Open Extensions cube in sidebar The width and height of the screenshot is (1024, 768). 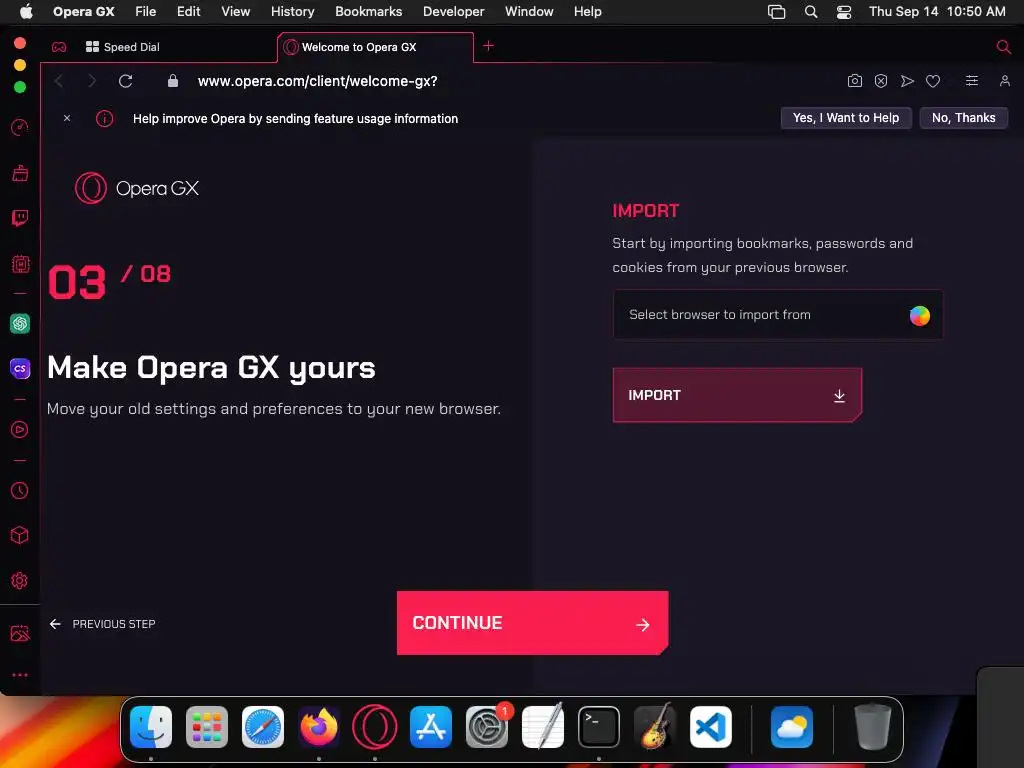pos(20,536)
